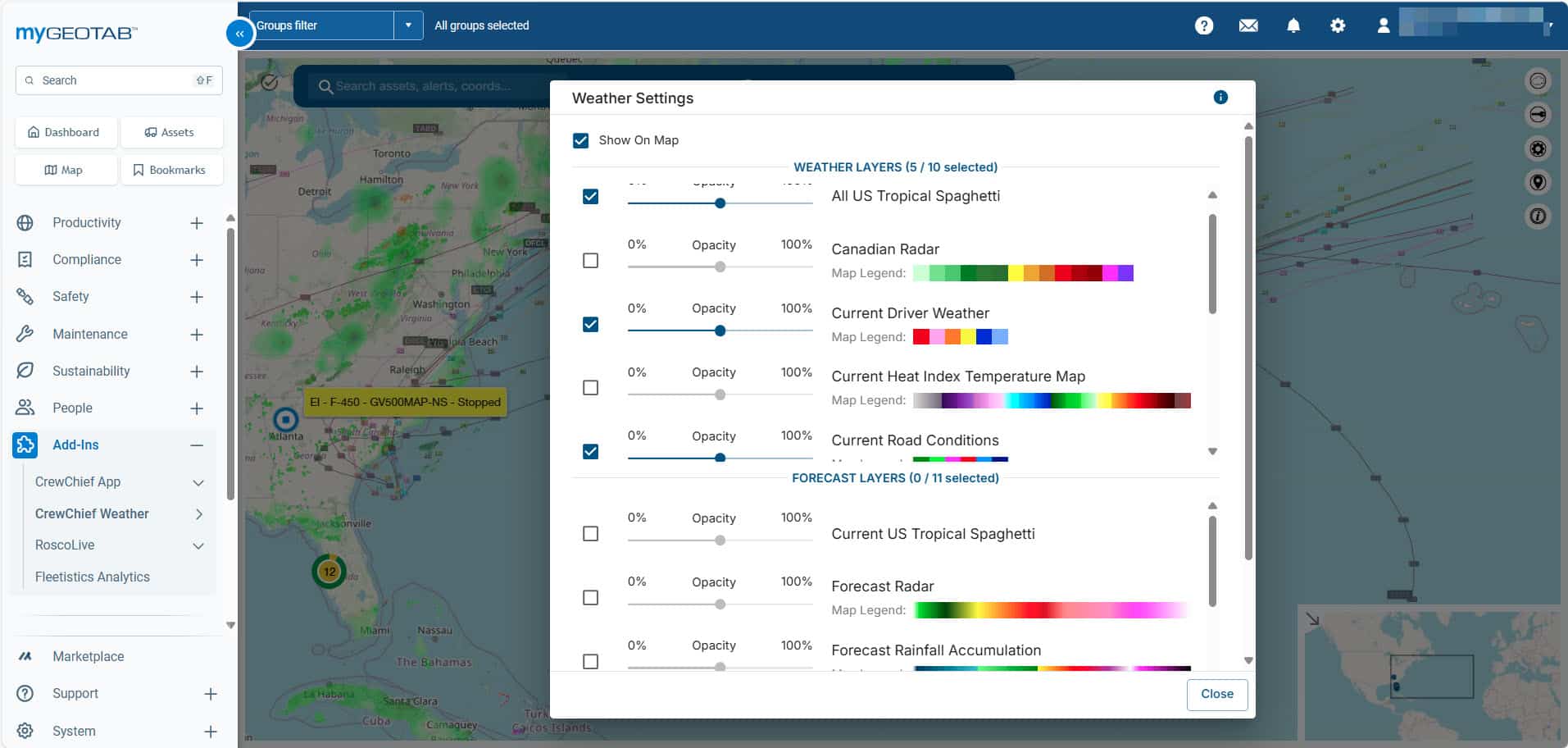The height and width of the screenshot is (748, 1568).
Task: Click the Compliance document icon
Action: (25, 260)
